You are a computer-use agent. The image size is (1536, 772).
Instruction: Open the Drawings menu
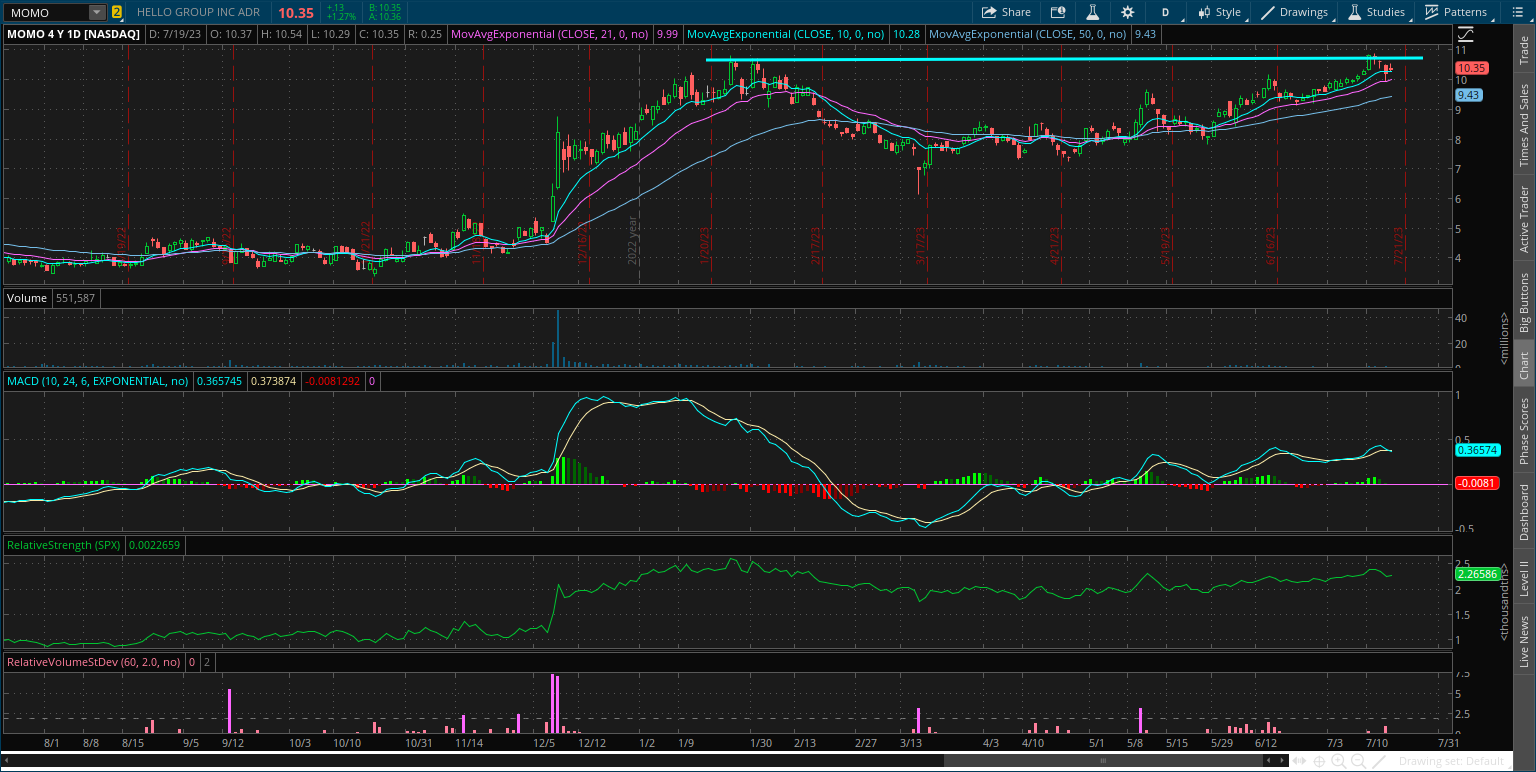coord(1295,12)
